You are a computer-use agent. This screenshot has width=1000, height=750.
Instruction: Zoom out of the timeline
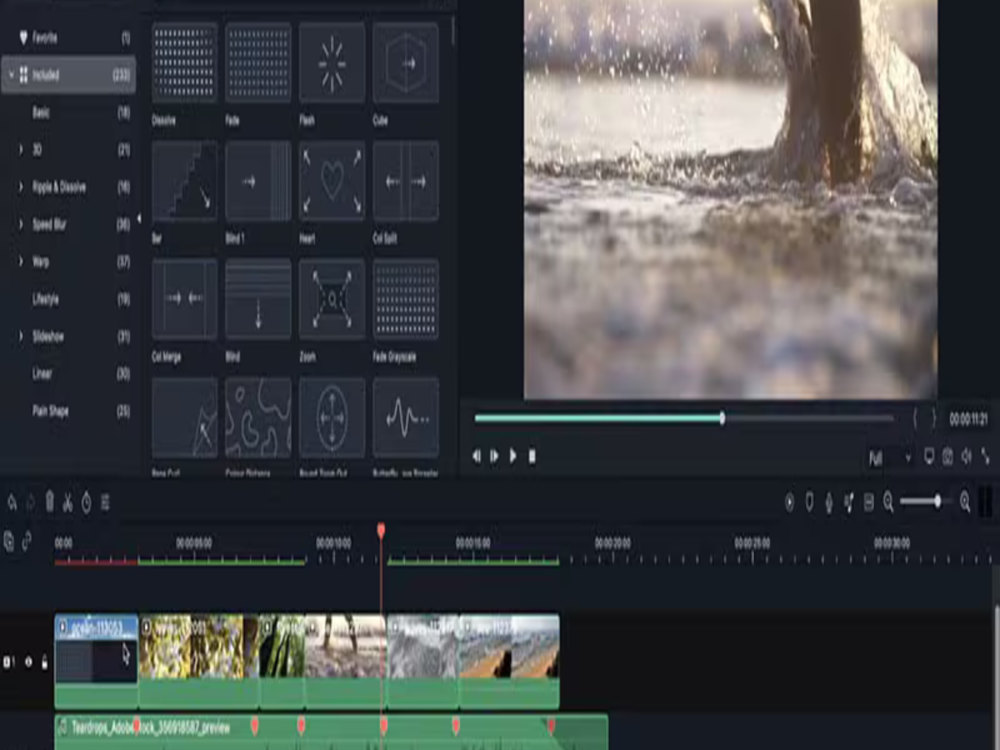coord(888,503)
